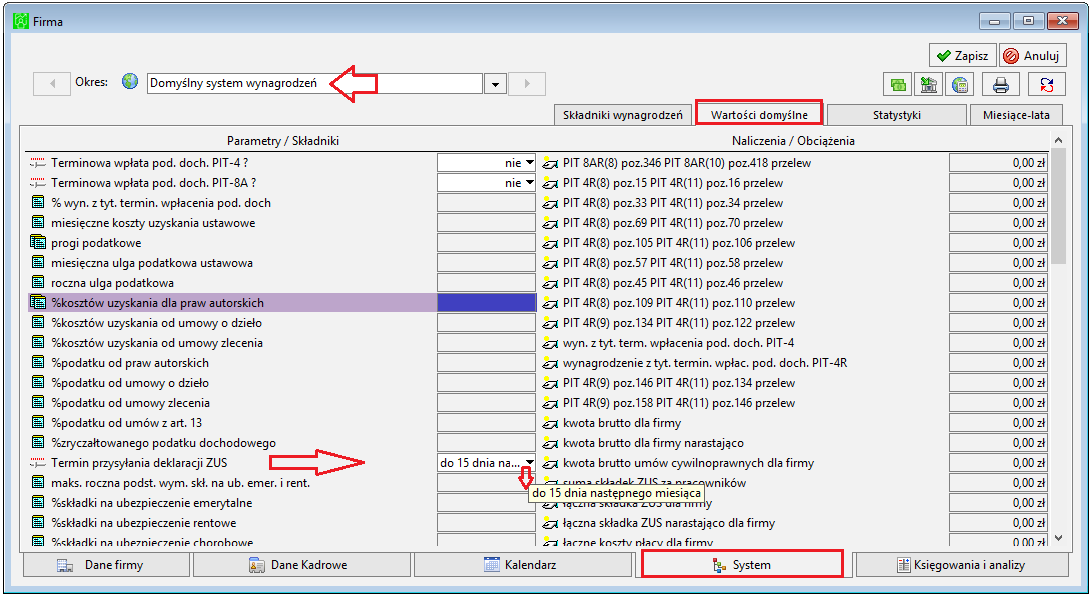The width and height of the screenshot is (1089, 597).
Task: Select row 'miesięczne koszty uzyskania ustawowe'
Action: click(233, 223)
